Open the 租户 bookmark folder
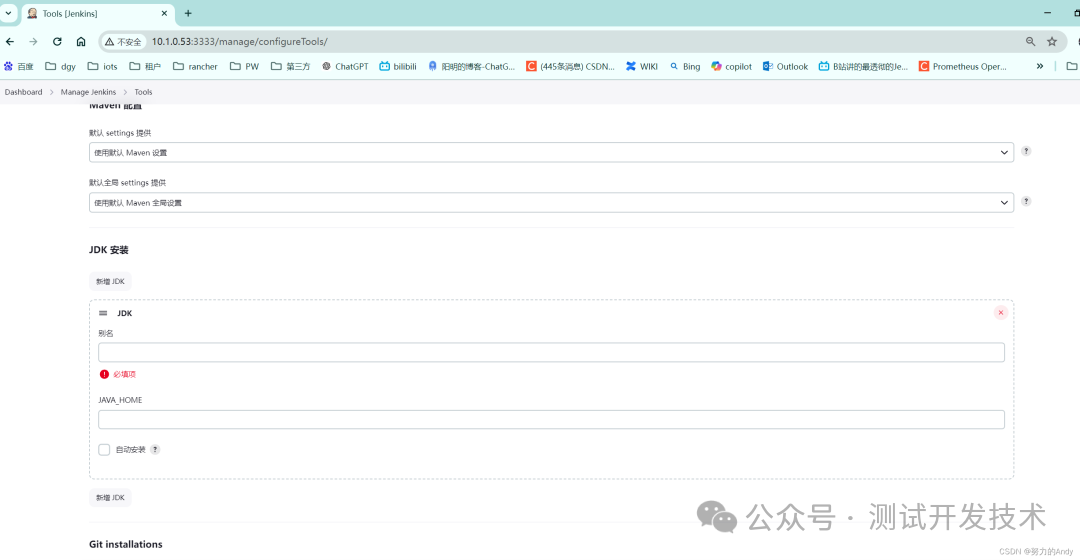1080x560 pixels. click(x=145, y=66)
